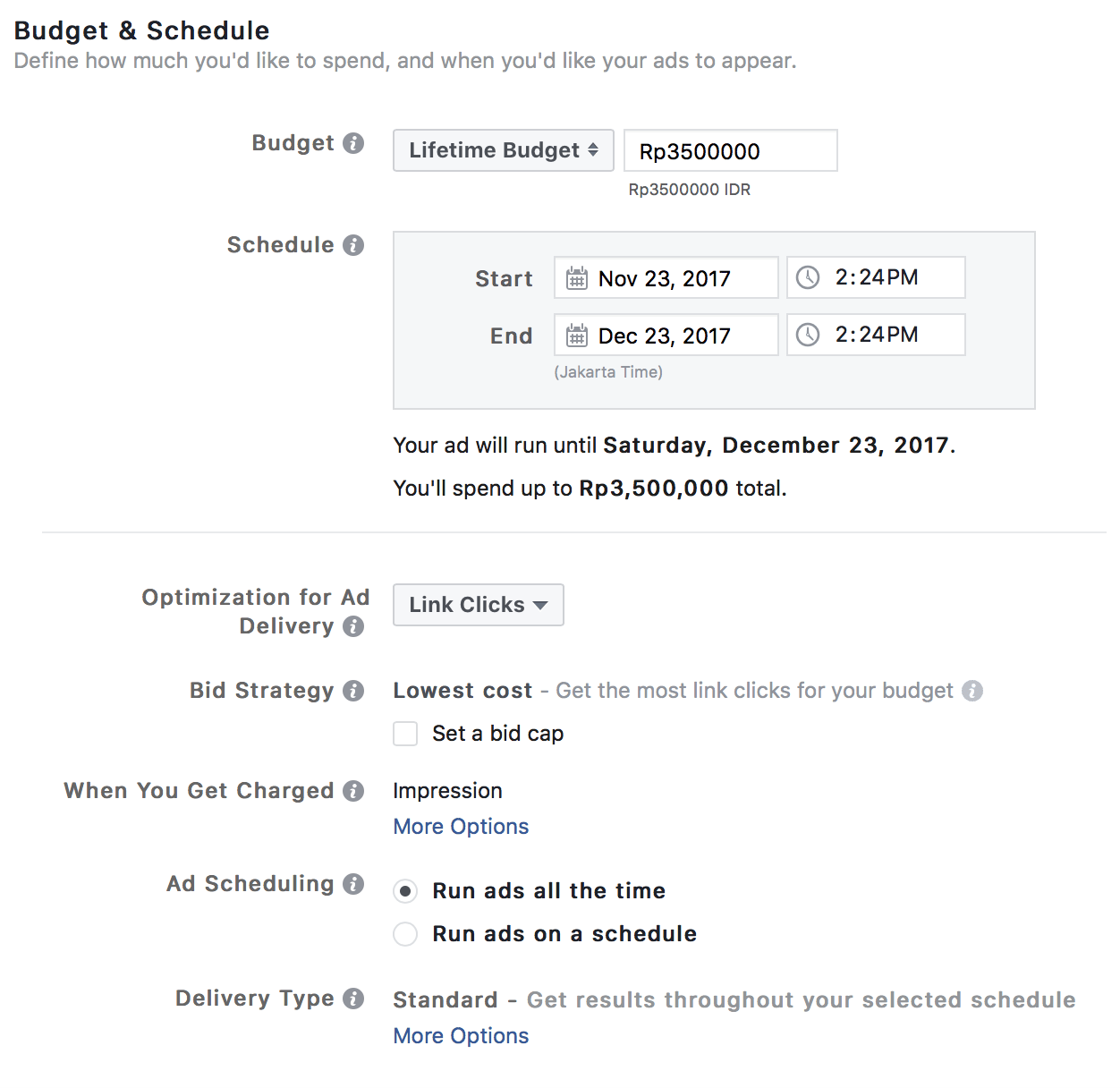Select Run ads all the time
The image size is (1120, 1088).
pos(405,891)
